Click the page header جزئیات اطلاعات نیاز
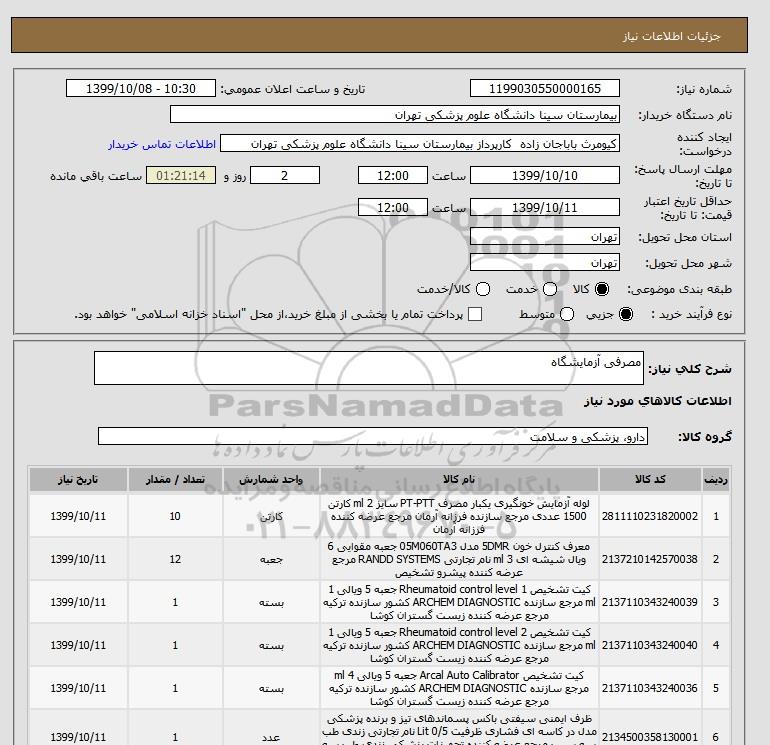 coord(671,36)
